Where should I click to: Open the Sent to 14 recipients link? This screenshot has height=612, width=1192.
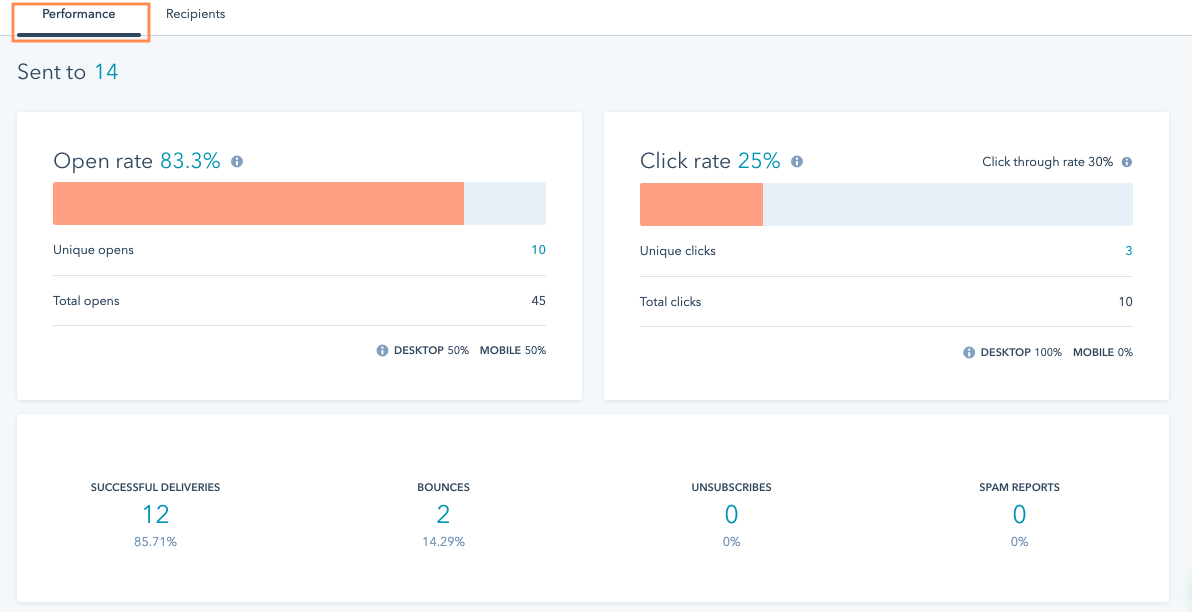(x=106, y=73)
